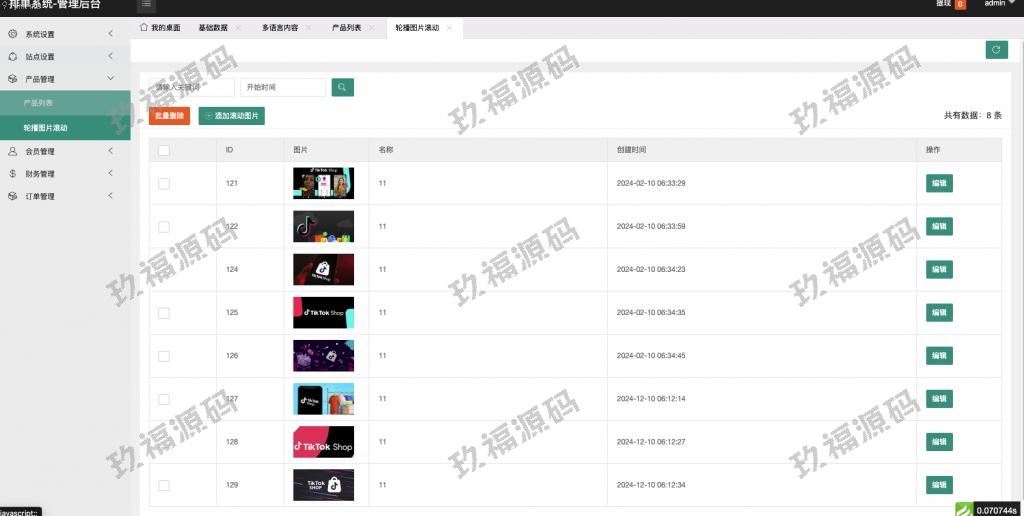Check the checkbox for row ID 121
Image resolution: width=1024 pixels, height=516 pixels.
click(164, 184)
